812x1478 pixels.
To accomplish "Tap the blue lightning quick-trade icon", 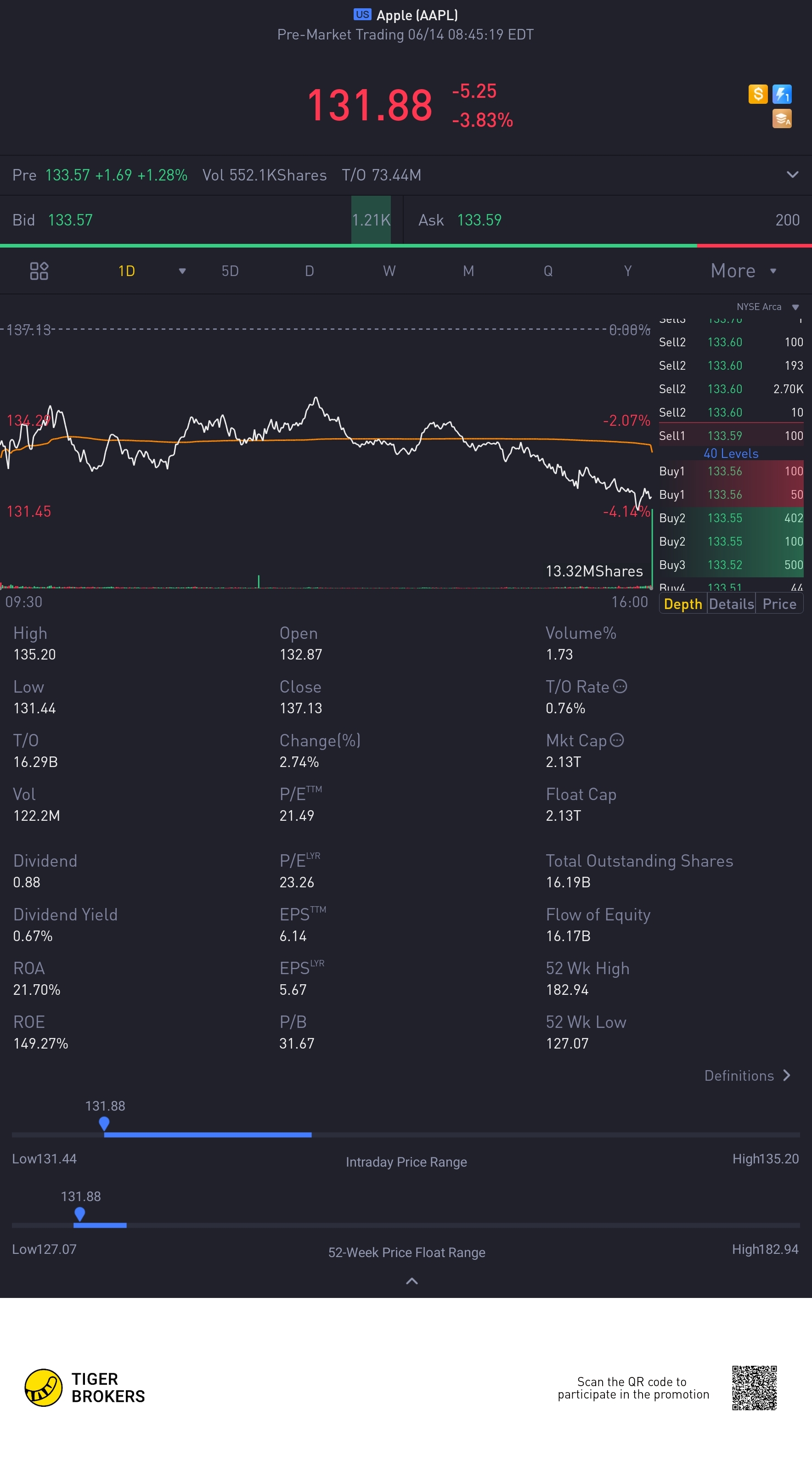I will pos(782,94).
